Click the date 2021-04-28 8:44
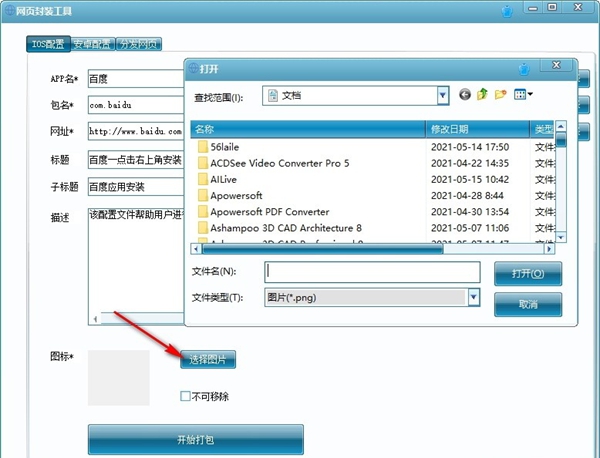Image resolution: width=600 pixels, height=458 pixels. (467, 196)
